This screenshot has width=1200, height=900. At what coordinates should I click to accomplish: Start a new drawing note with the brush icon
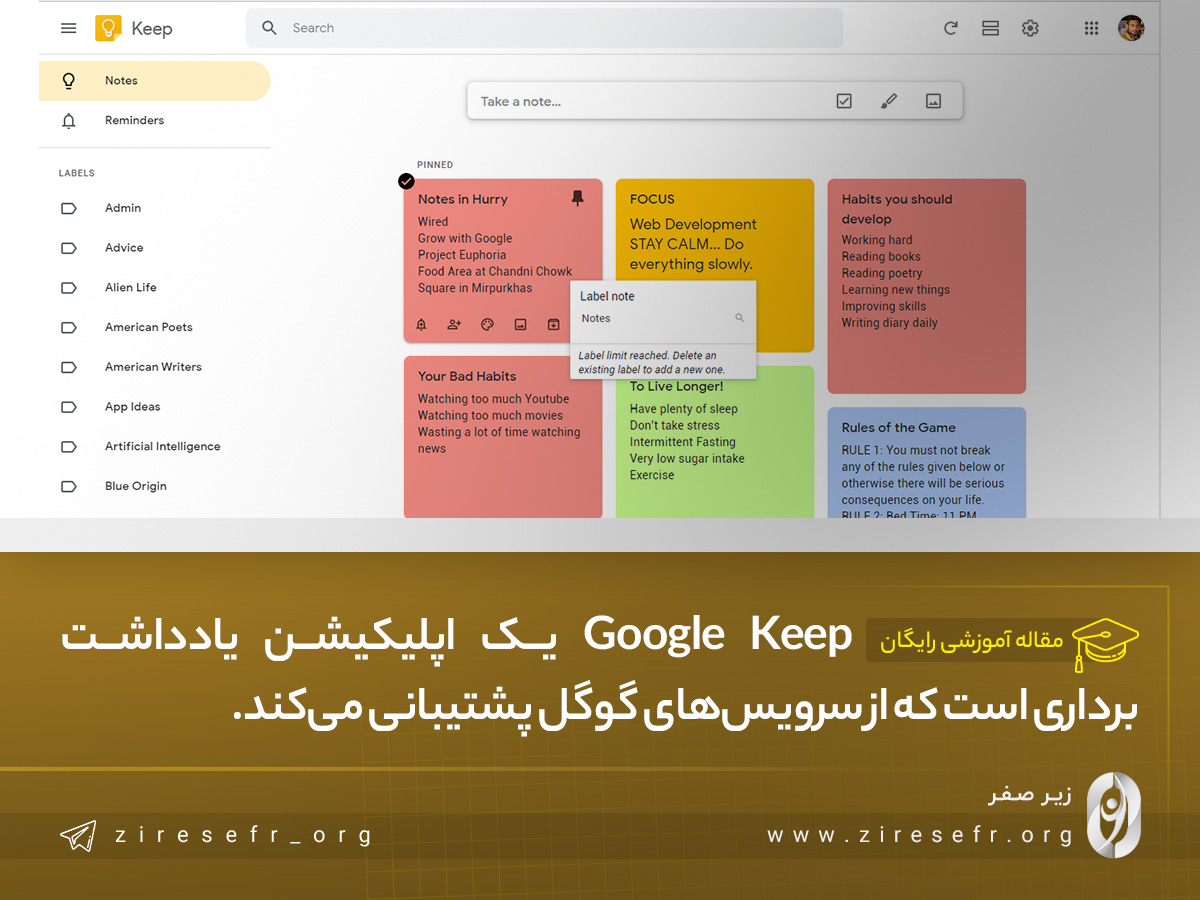[x=889, y=100]
